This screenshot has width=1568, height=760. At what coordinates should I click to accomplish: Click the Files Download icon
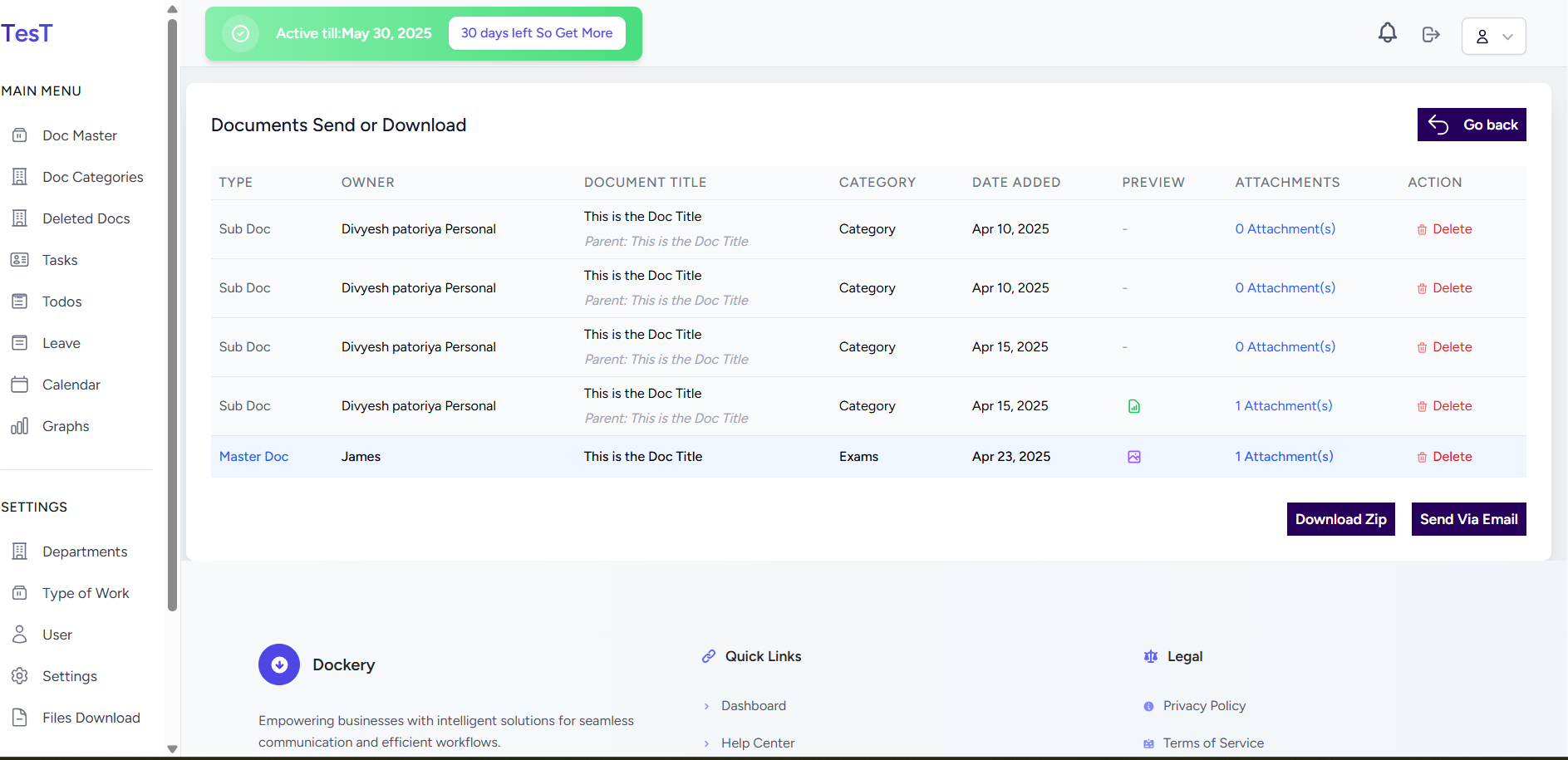point(20,717)
